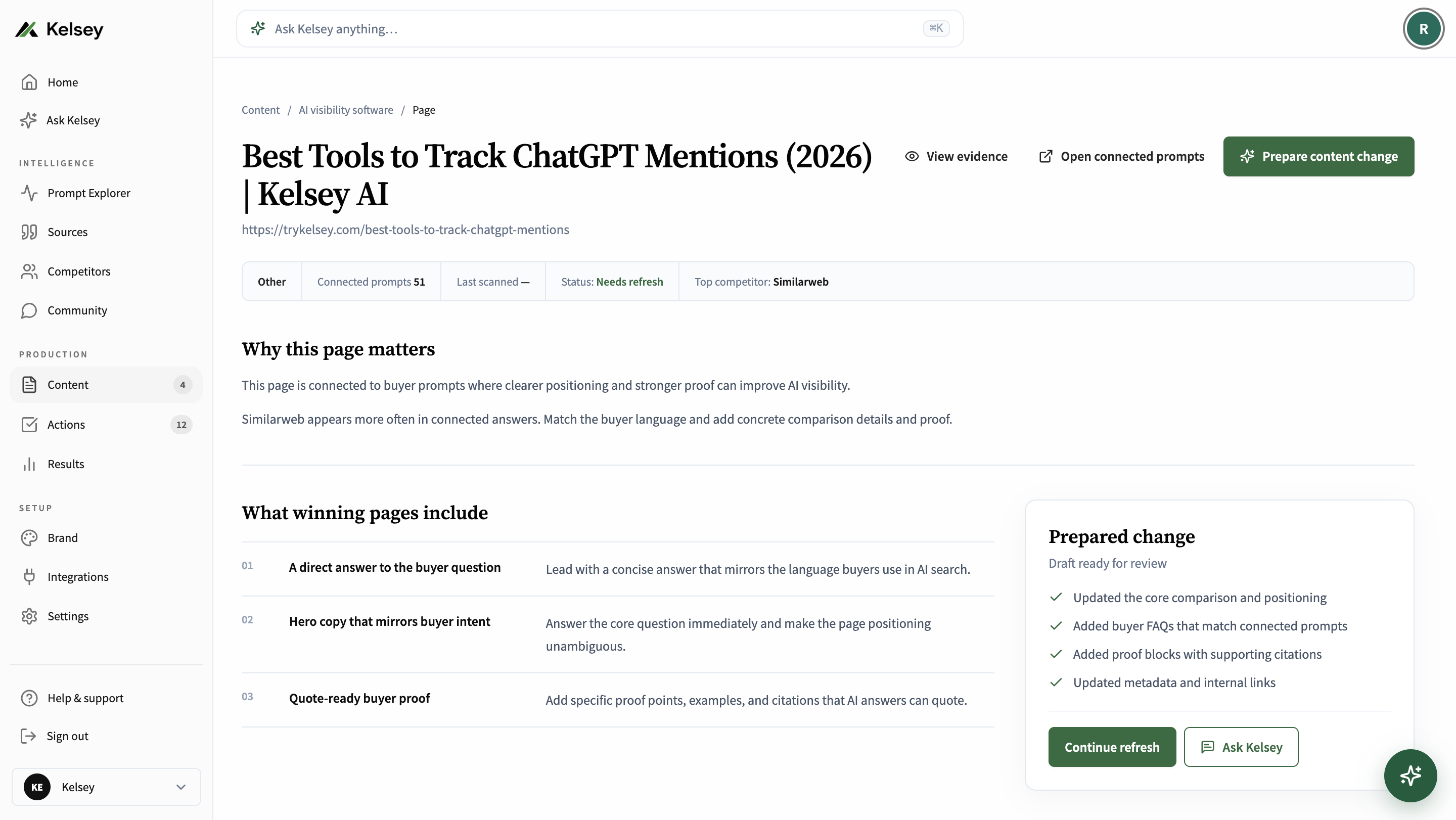Open Brand palette icon
1456x820 pixels.
point(29,538)
